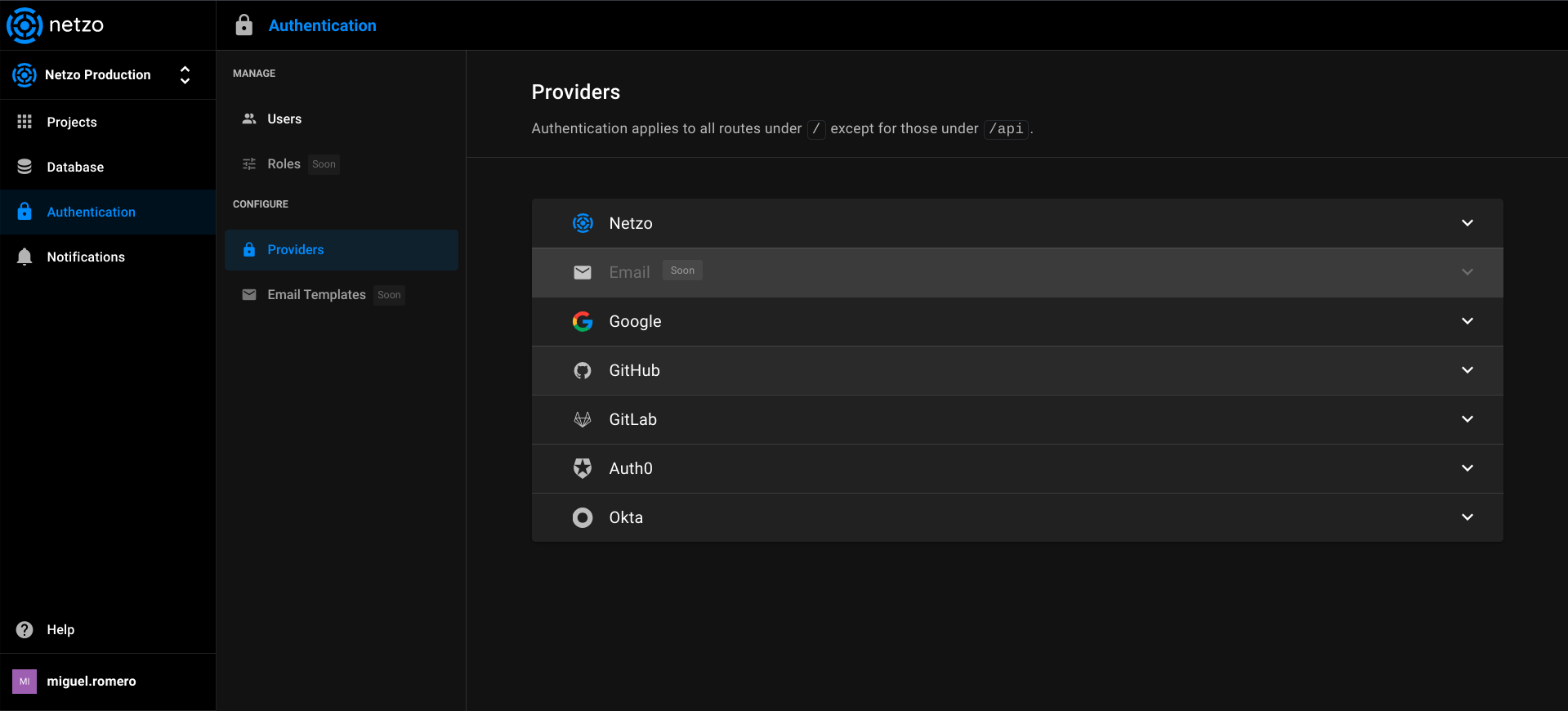This screenshot has width=1568, height=711.
Task: Click the Roles sliders icon
Action: coord(249,164)
